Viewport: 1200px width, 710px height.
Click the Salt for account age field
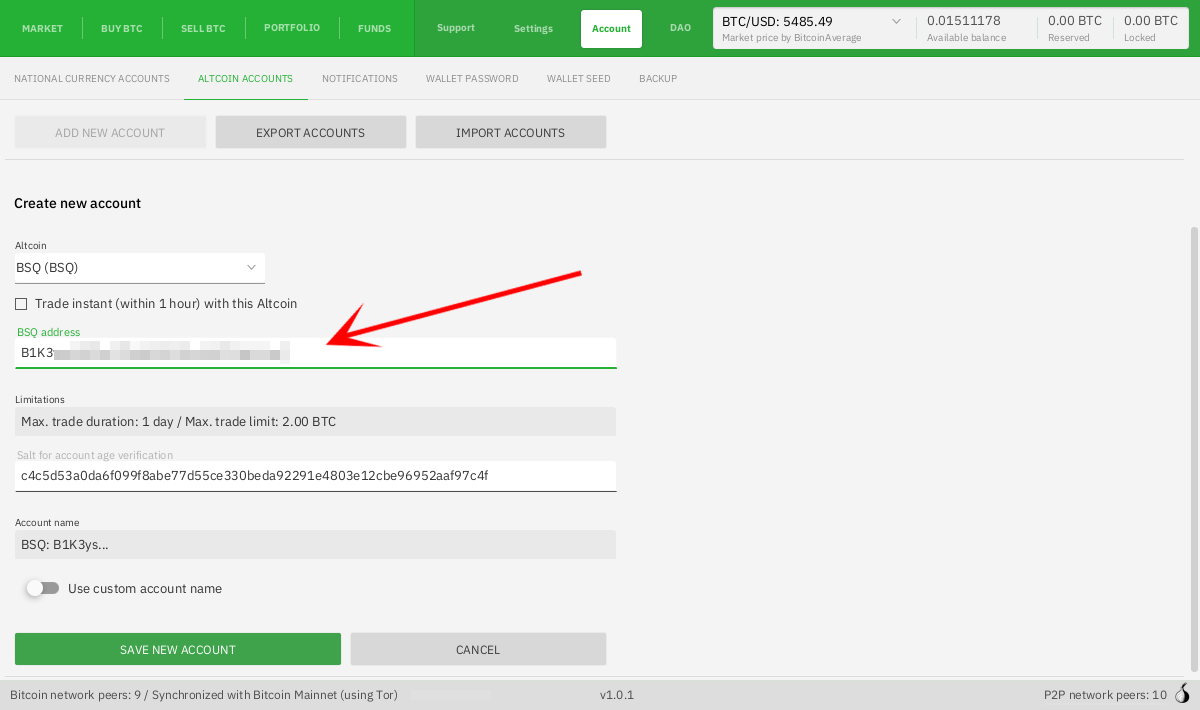click(x=315, y=476)
